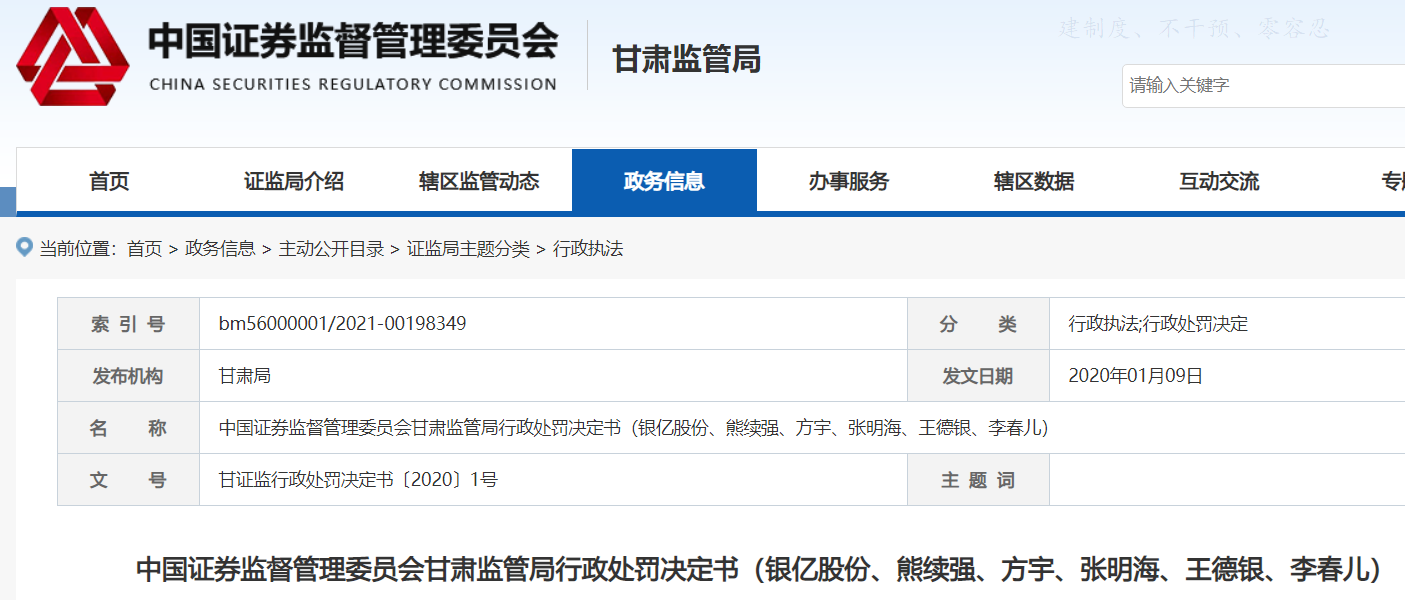Open the 辖区监管动态 navigation tab
The image size is (1405, 600).
coord(479,181)
